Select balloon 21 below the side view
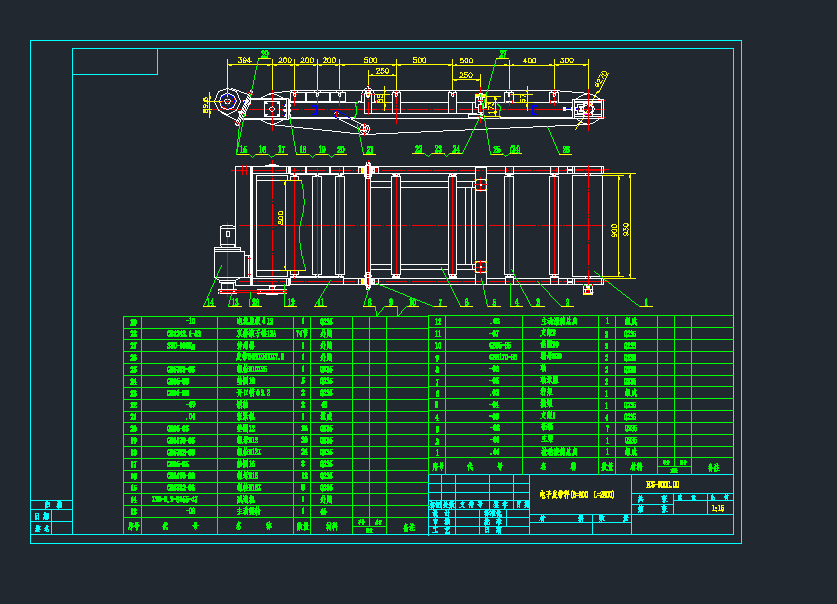This screenshot has height=604, width=837. coord(369,148)
